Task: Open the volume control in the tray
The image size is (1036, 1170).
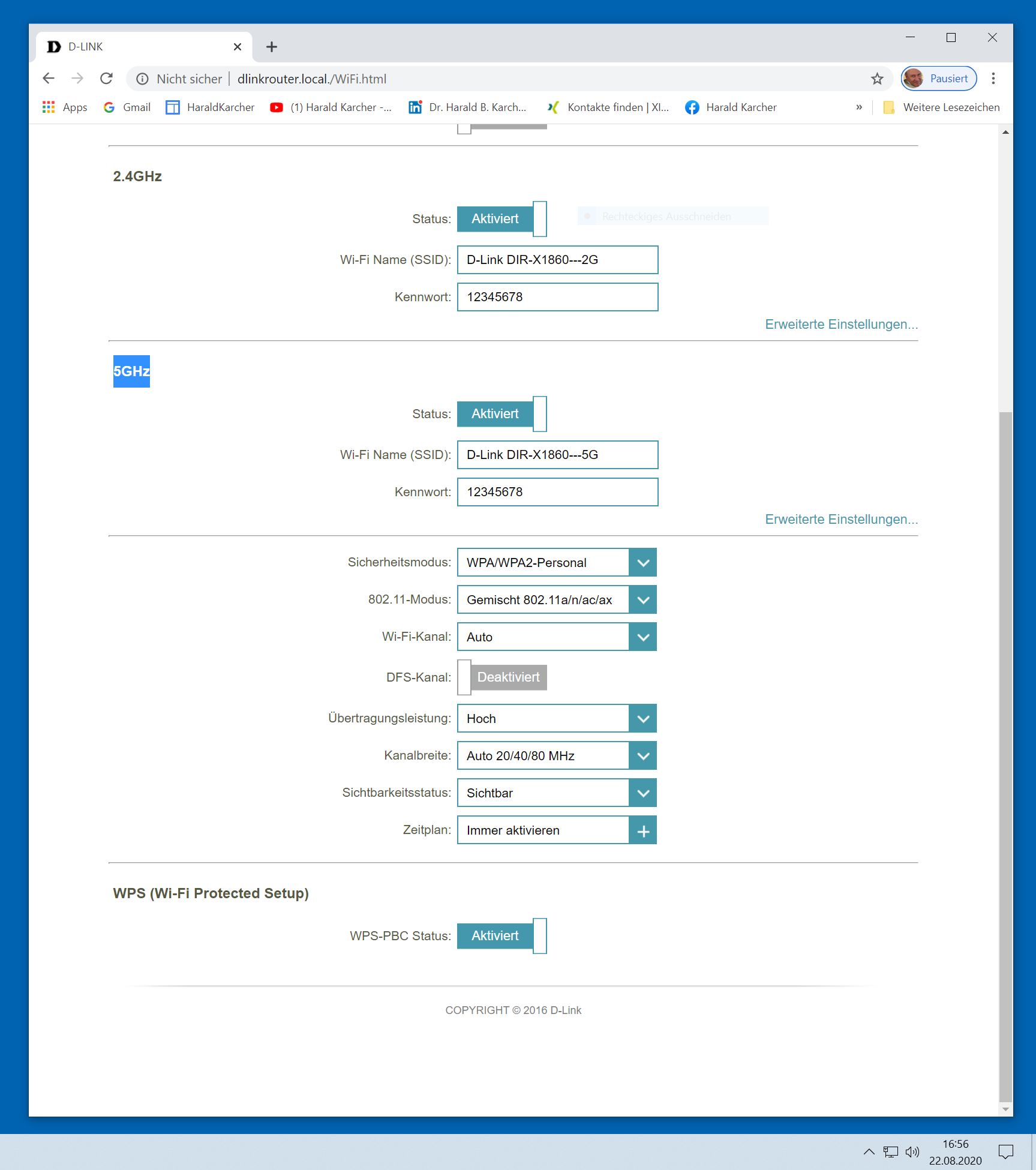Action: click(912, 1151)
